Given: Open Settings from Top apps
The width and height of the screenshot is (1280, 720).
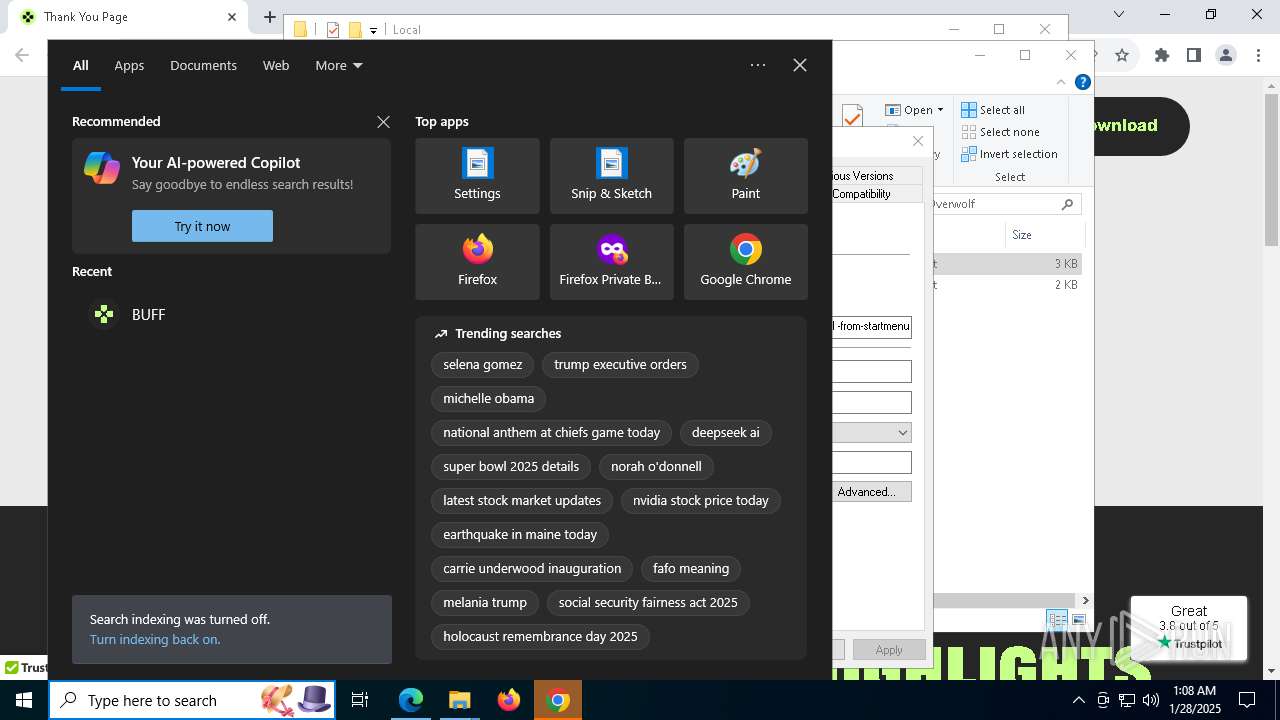Looking at the screenshot, I should (477, 176).
